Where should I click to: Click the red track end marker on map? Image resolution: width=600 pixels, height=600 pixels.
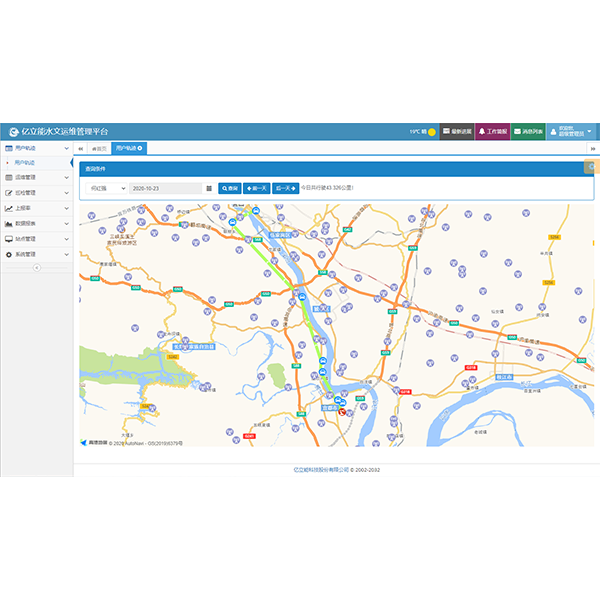click(342, 412)
